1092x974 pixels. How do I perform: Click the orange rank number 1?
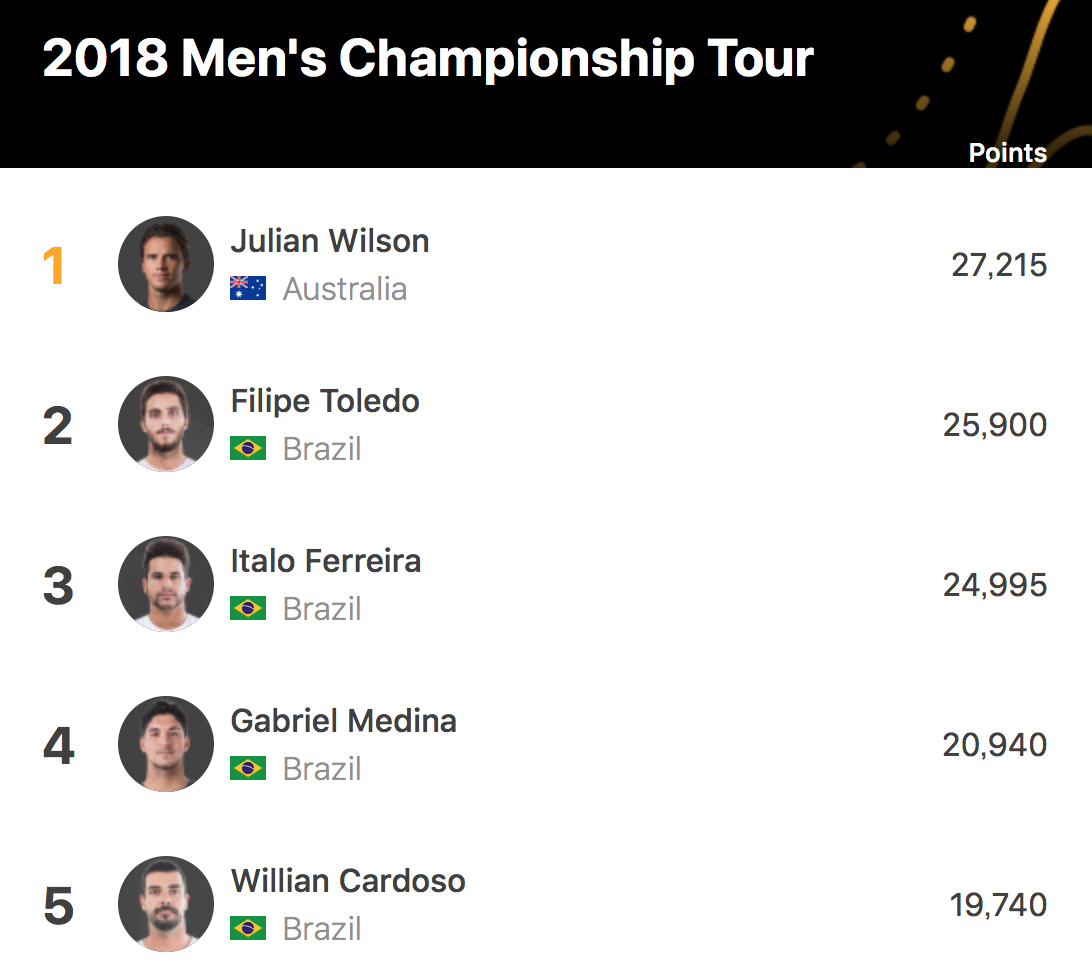54,266
